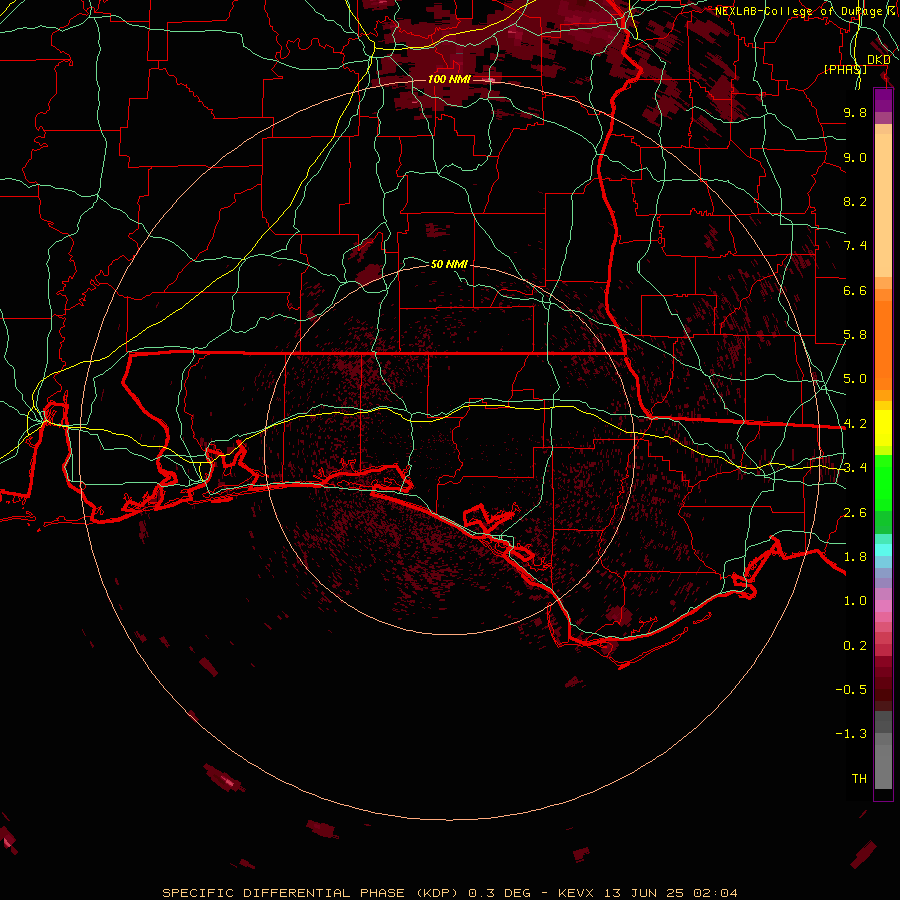Viewport: 900px width, 900px height.
Task: Click the "100 NMI" range ring label
Action: pos(449,79)
